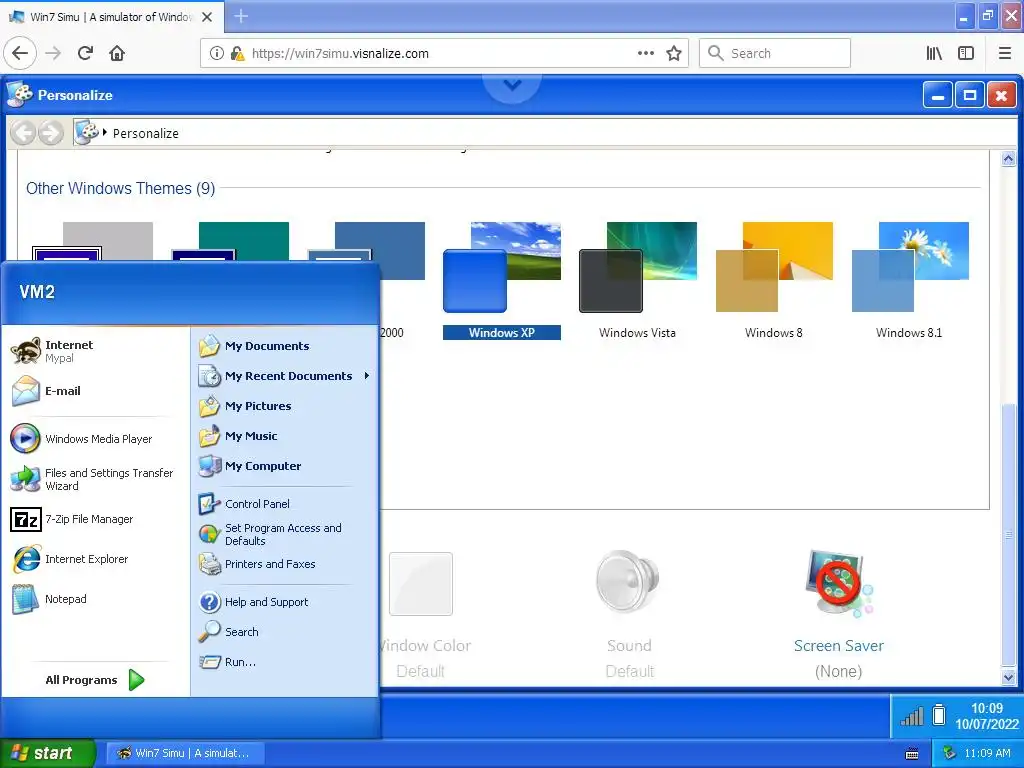The height and width of the screenshot is (768, 1024).
Task: Click the VM2 user name header
Action: coord(37,292)
